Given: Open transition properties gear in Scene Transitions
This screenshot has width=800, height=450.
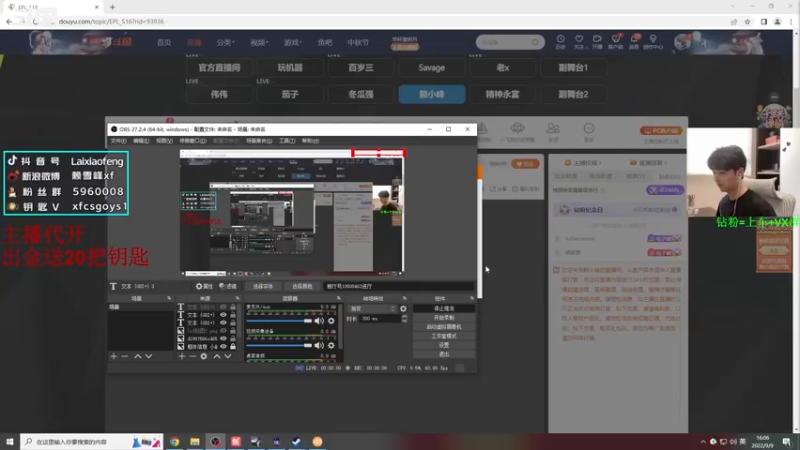Looking at the screenshot, I should point(403,309).
